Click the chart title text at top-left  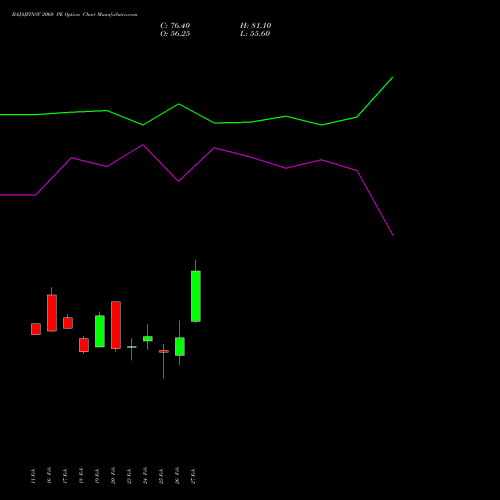coord(74,15)
